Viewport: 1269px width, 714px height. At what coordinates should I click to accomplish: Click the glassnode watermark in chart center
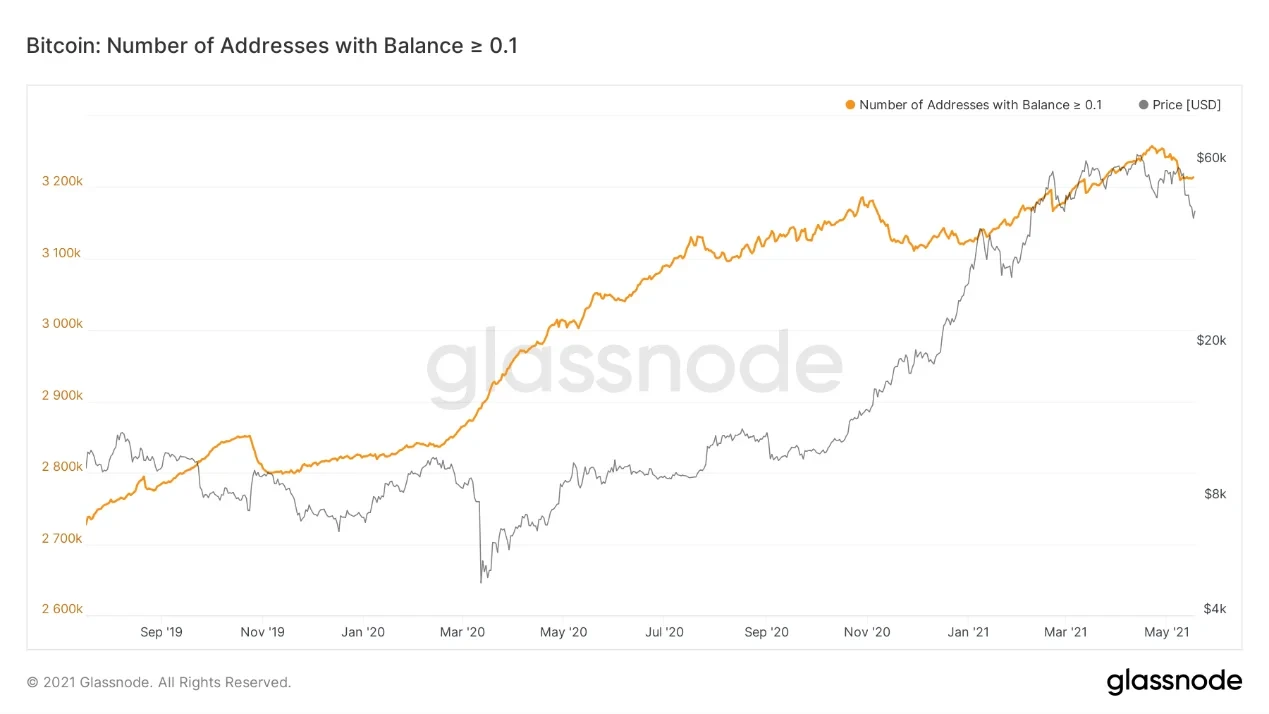634,366
